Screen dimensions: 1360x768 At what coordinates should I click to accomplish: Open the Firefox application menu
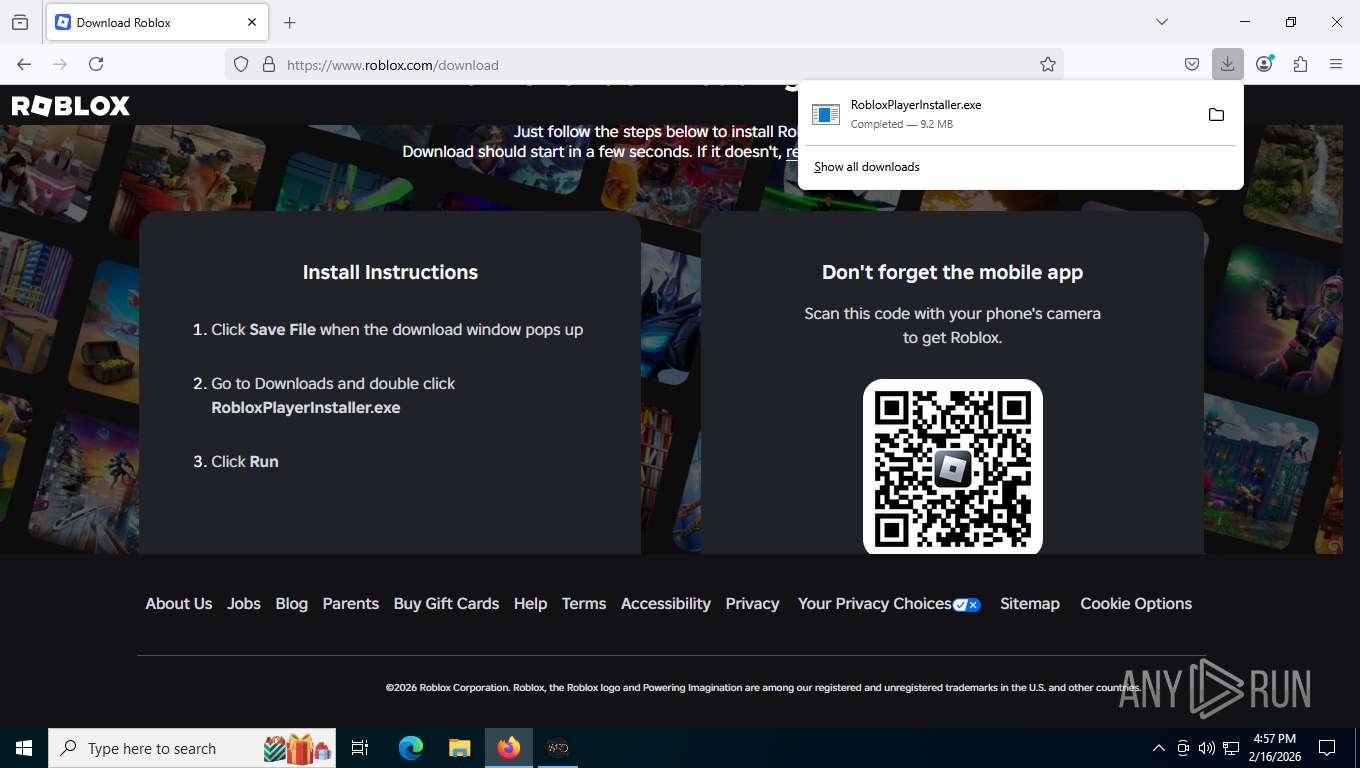[x=1336, y=64]
